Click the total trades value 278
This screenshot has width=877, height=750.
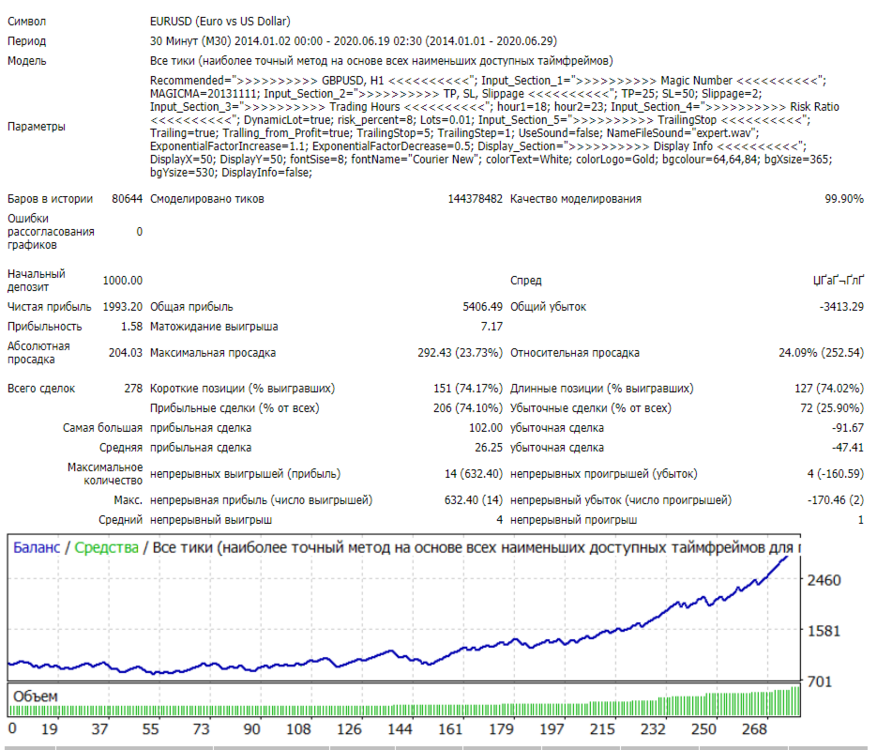coord(134,388)
